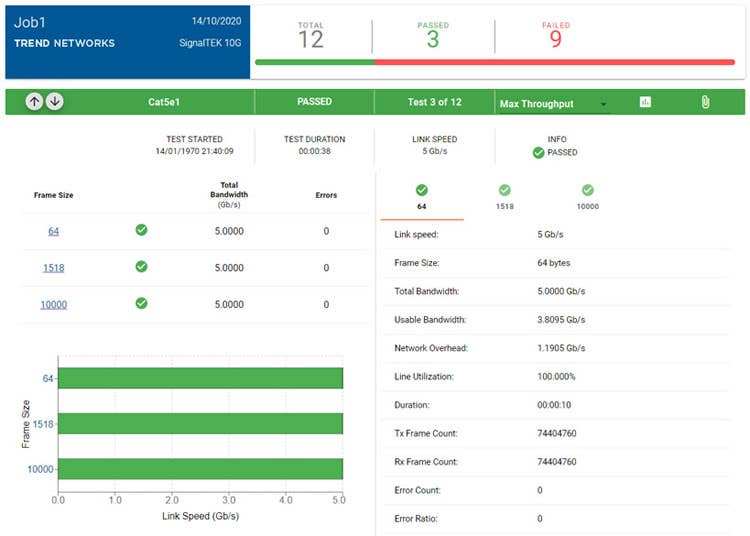Go to previous test with up arrow
The image size is (750, 536).
point(34,101)
